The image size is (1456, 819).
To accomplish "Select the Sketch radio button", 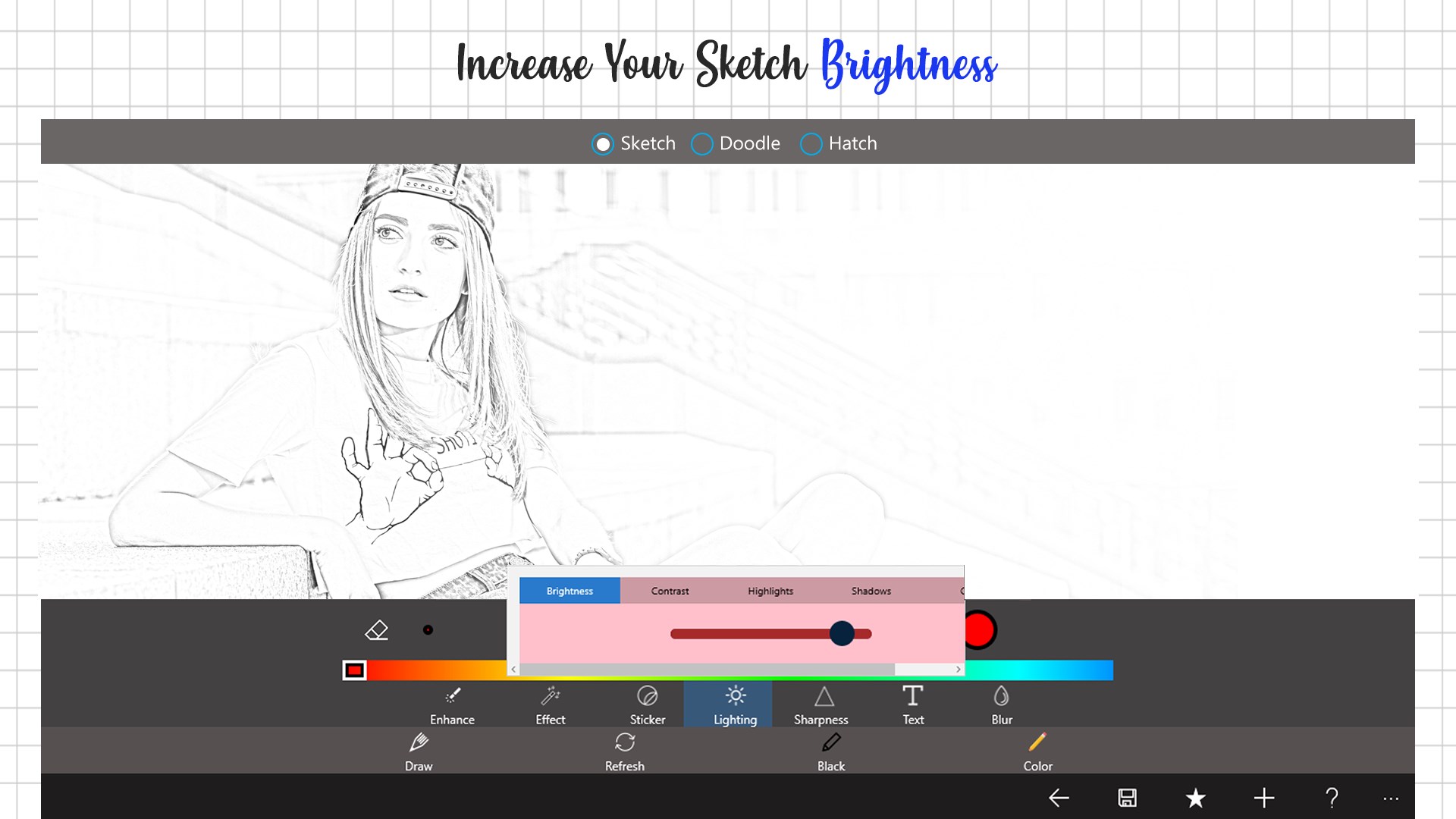I will 603,144.
